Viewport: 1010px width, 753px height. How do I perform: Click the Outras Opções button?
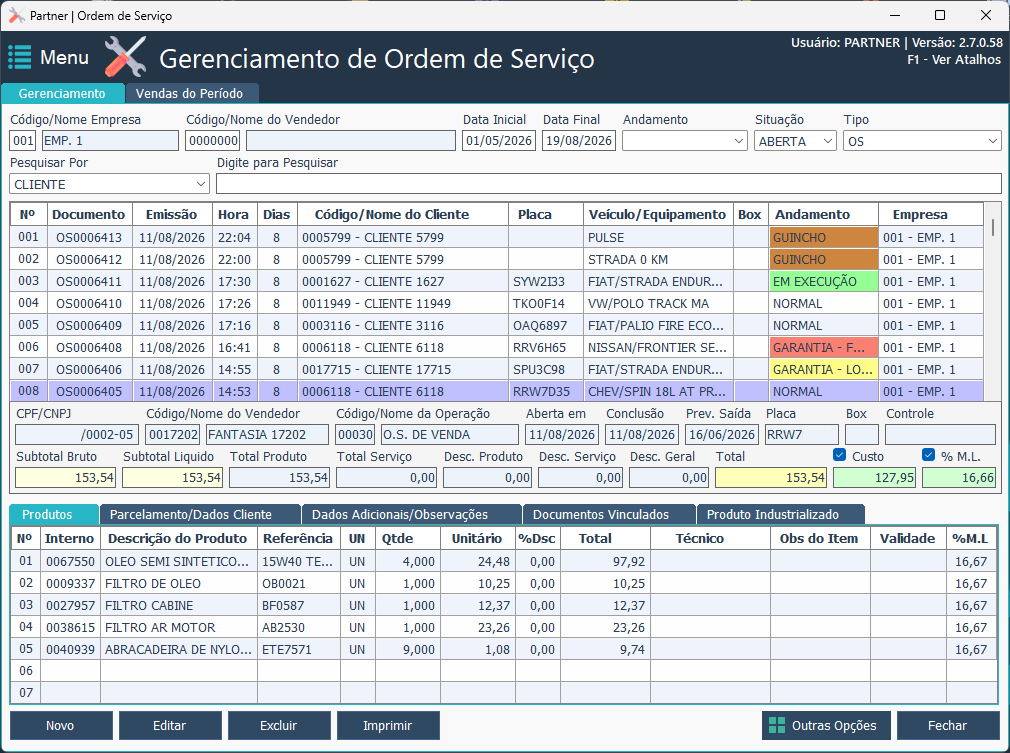click(826, 725)
